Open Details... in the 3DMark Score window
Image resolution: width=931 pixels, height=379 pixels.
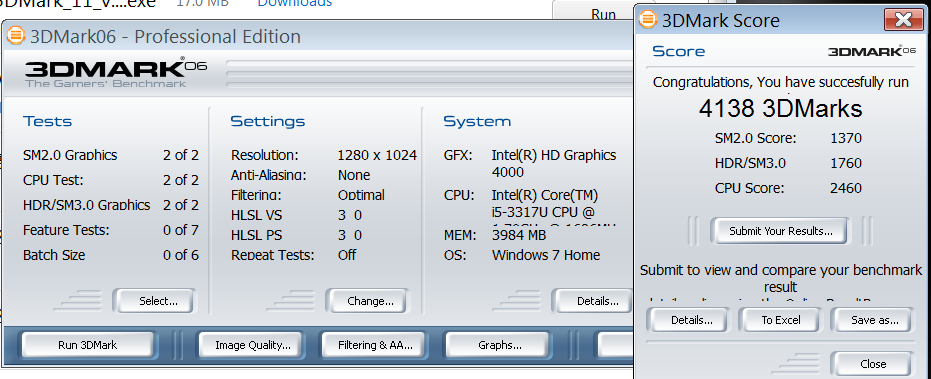pos(688,320)
